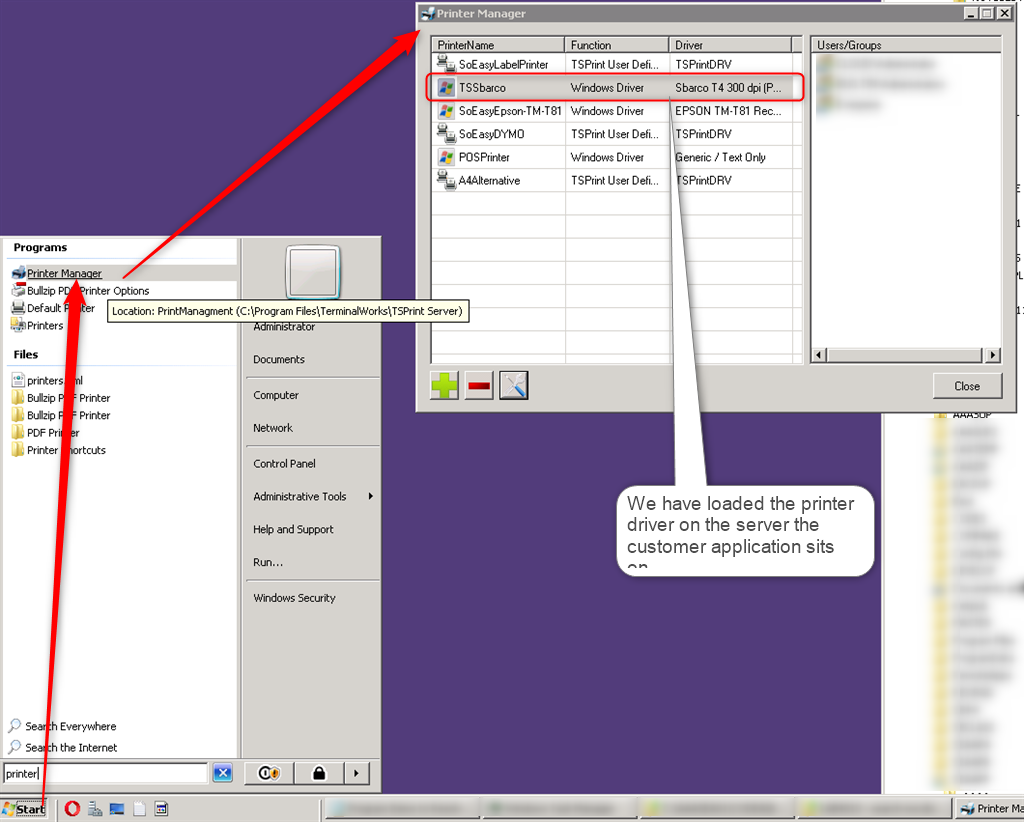Click the PDF Printer folder icon
The height and width of the screenshot is (822, 1024).
click(x=18, y=432)
